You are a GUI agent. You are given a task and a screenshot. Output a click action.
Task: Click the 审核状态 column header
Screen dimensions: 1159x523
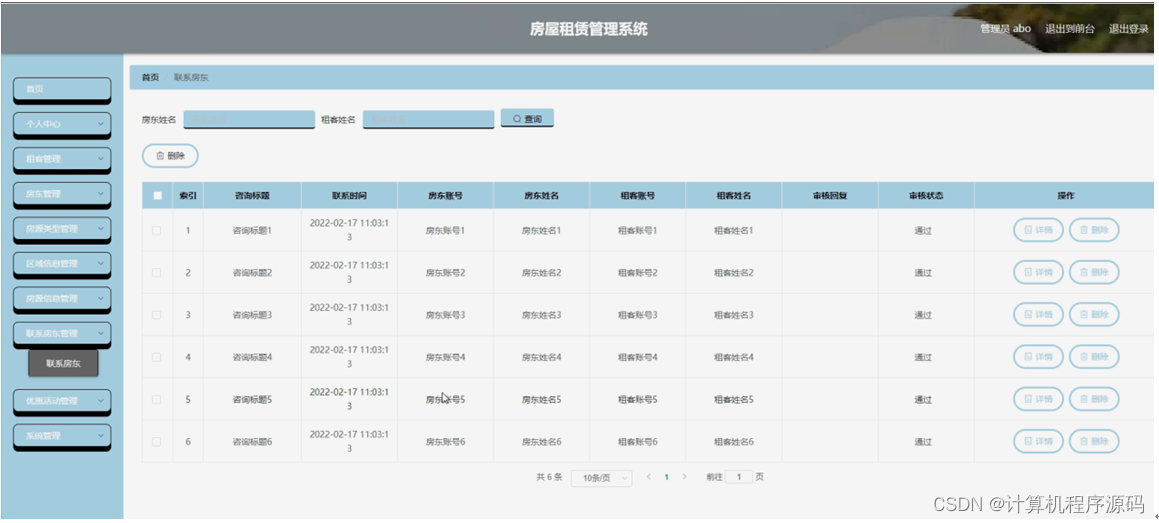click(x=925, y=196)
